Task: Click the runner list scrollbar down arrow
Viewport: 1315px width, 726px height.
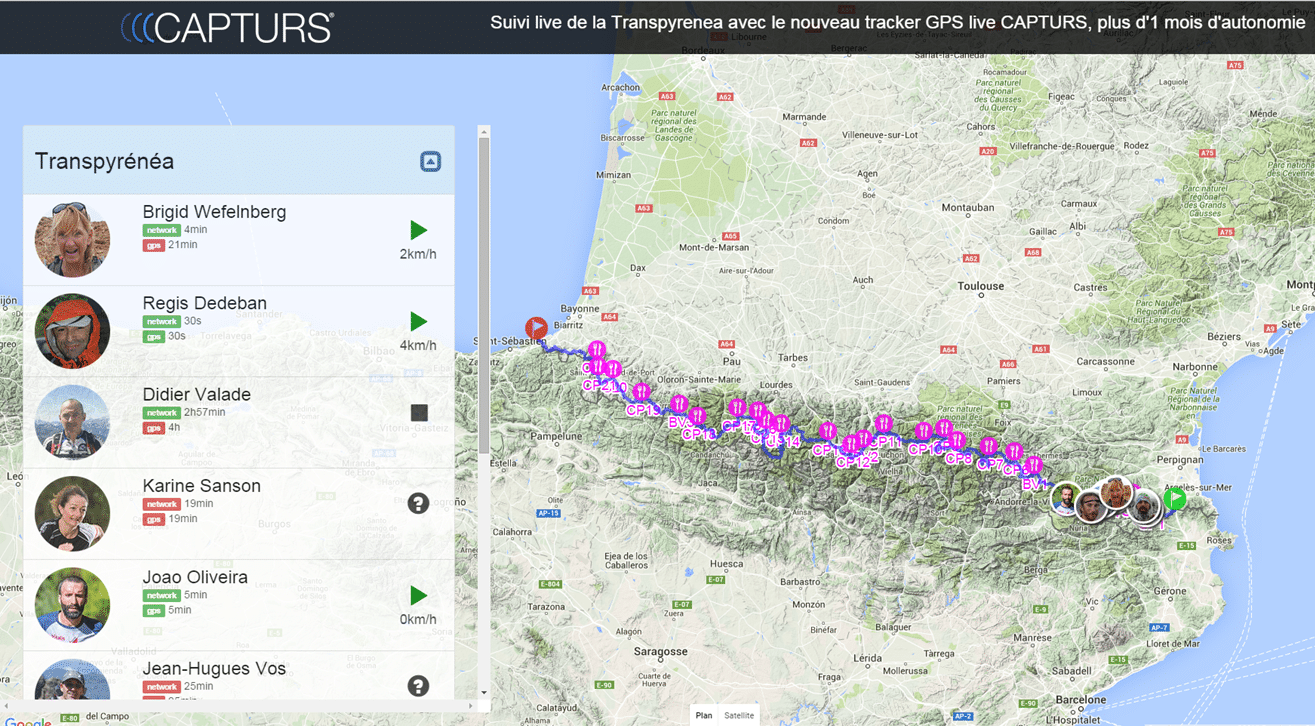Action: tap(484, 692)
